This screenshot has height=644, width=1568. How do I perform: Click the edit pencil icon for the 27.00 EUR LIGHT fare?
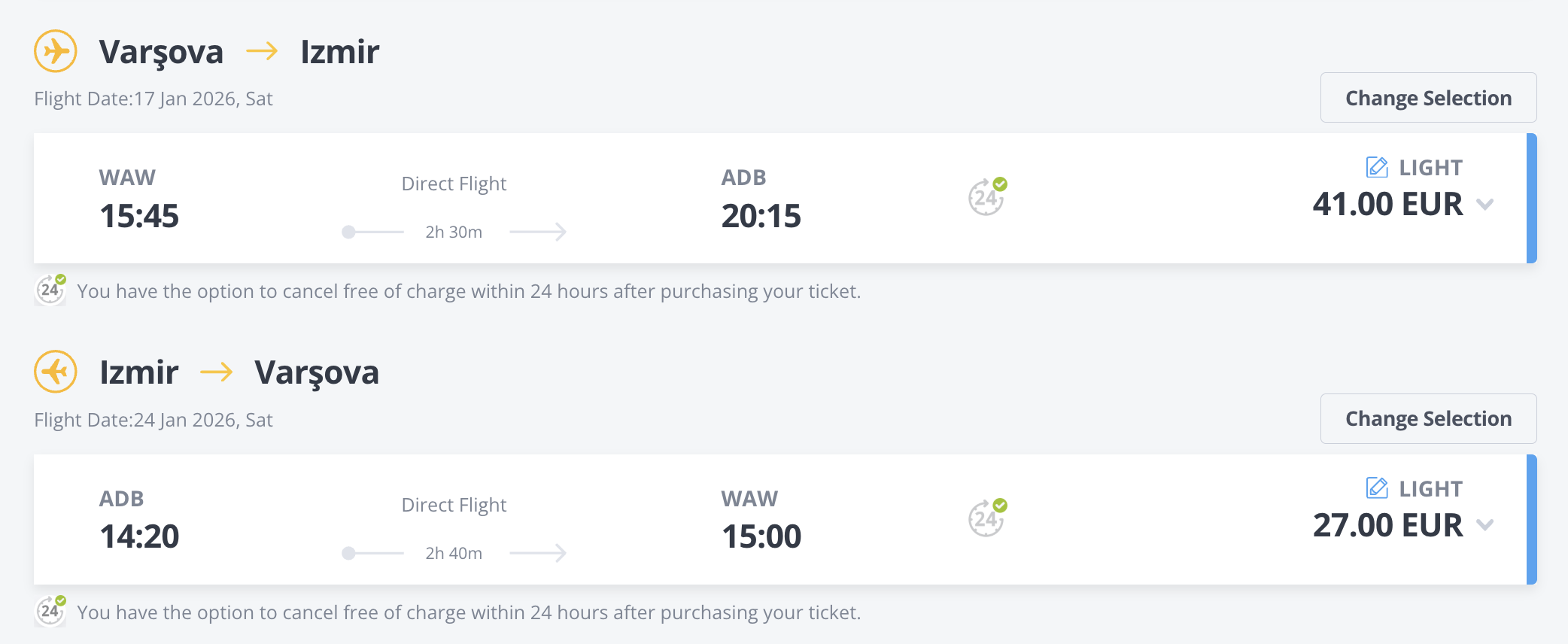click(1377, 488)
